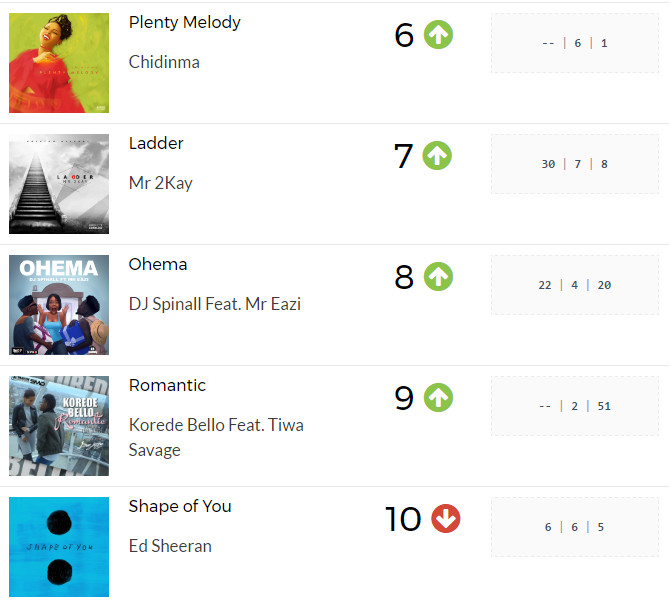The width and height of the screenshot is (670, 604).
Task: Click the green up arrow beside rank 8
Action: [x=438, y=276]
